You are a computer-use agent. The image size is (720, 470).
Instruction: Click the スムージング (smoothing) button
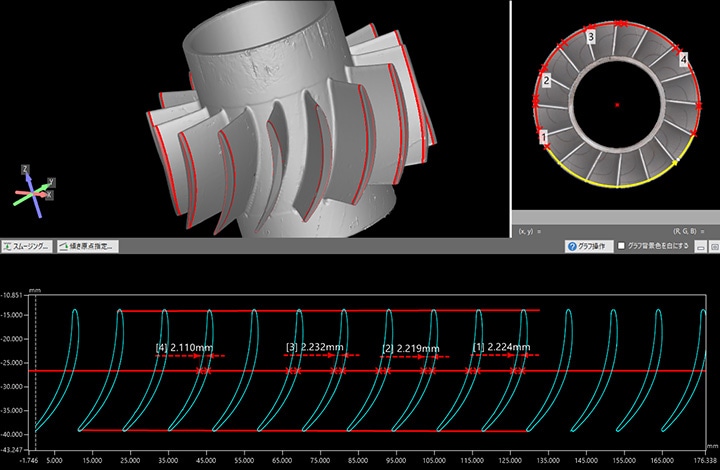(x=27, y=245)
